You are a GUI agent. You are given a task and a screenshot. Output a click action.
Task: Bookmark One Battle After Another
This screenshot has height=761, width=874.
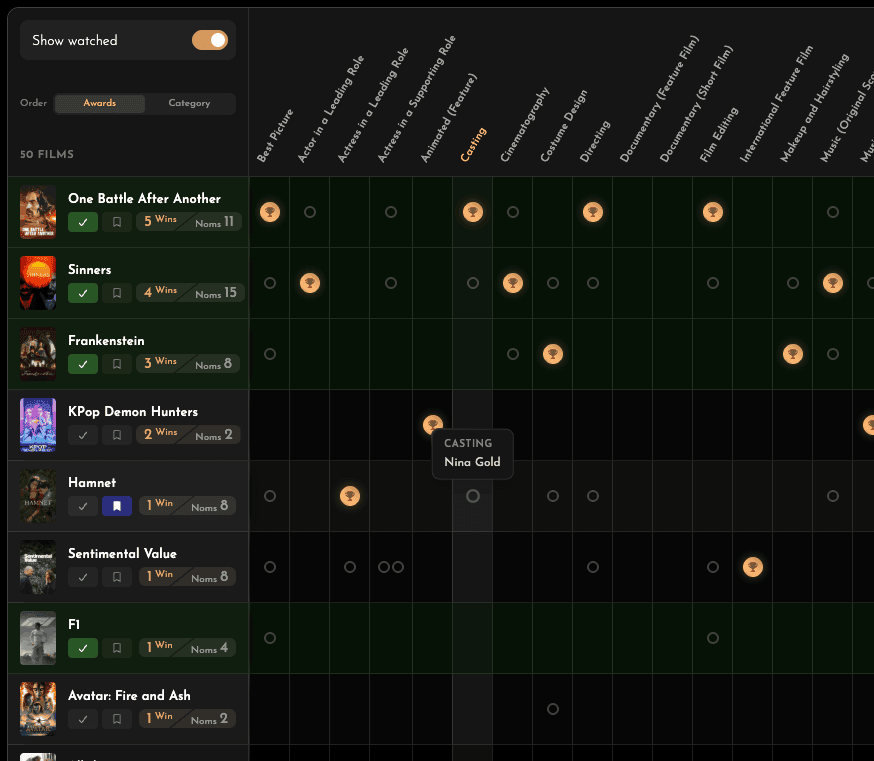point(117,222)
